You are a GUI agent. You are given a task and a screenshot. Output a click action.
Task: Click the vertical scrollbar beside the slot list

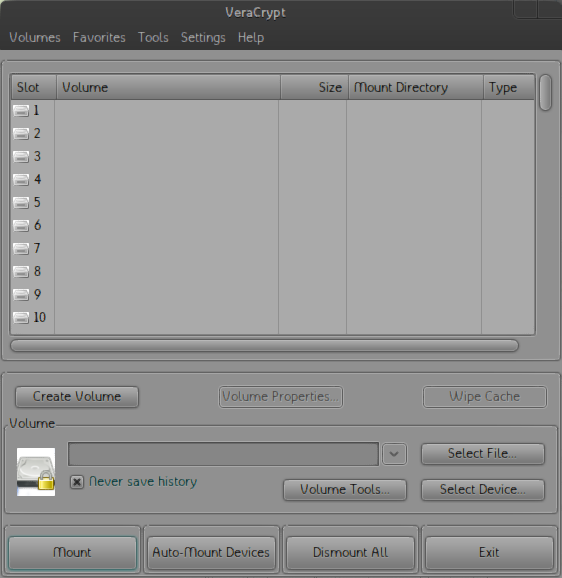tap(545, 93)
